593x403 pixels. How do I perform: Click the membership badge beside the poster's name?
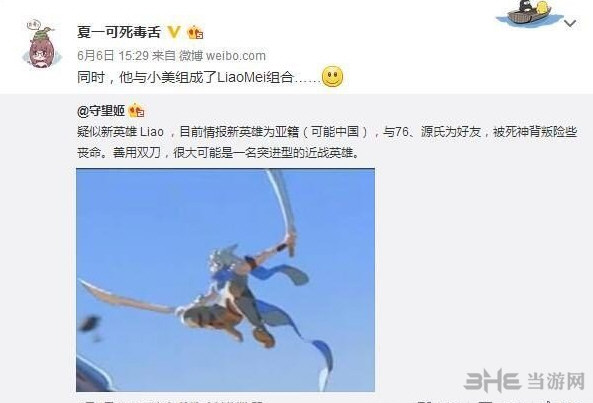[x=195, y=33]
